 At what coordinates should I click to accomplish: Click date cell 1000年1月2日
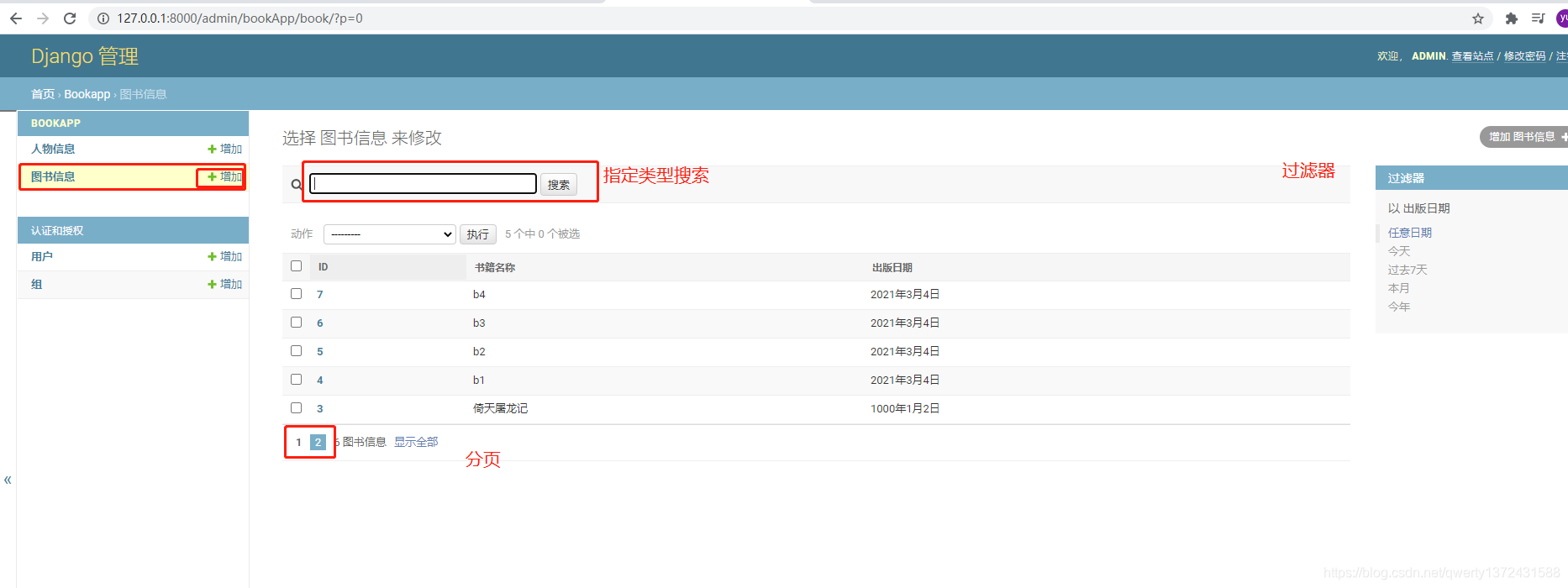pos(905,408)
